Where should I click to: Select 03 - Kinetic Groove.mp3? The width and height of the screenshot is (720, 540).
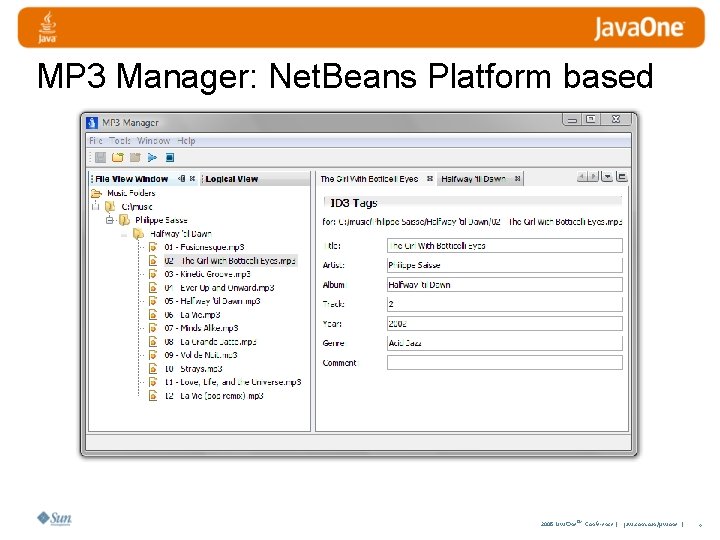pos(207,274)
